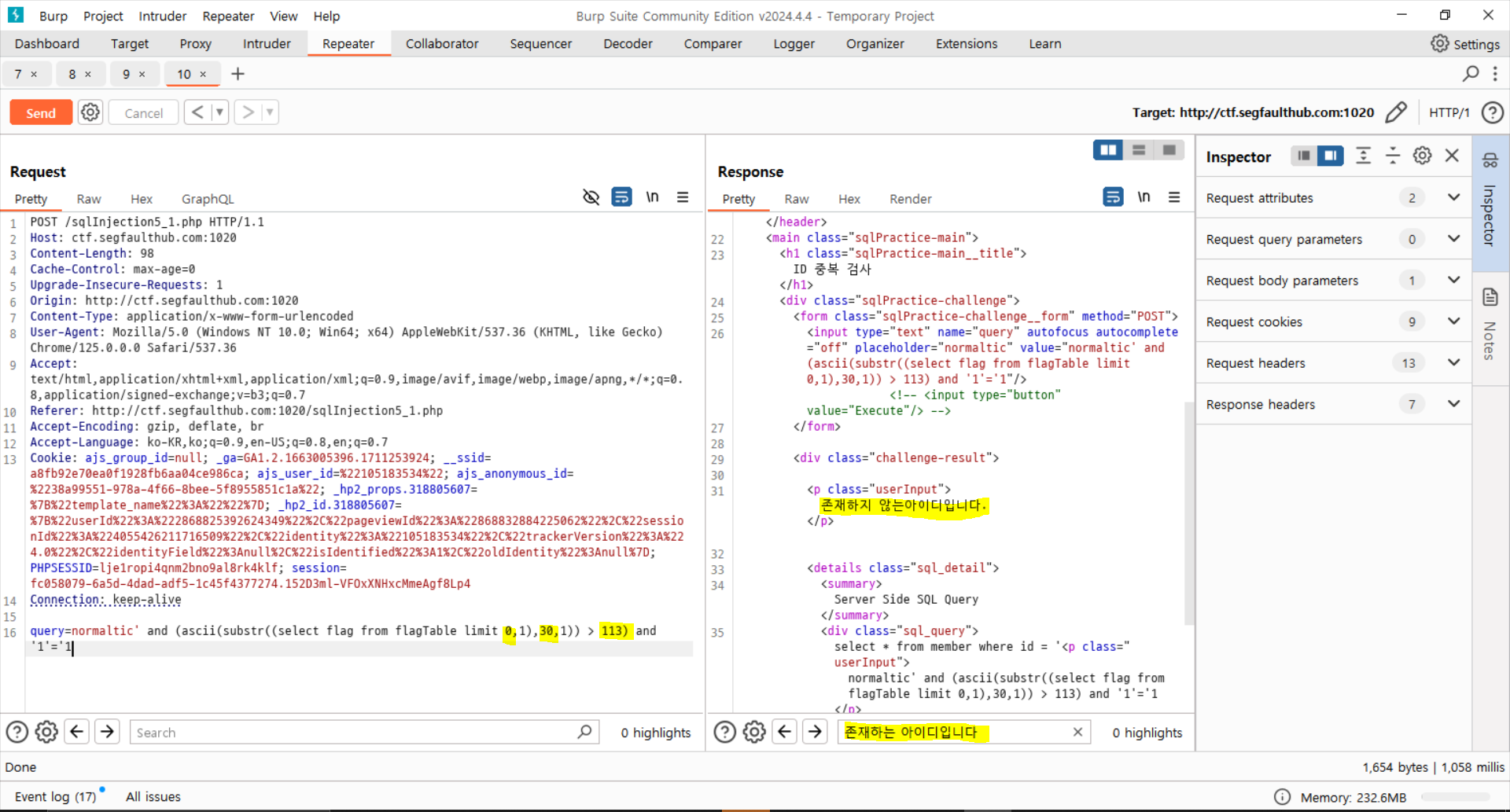Switch to Repeater tab 9

click(x=126, y=74)
